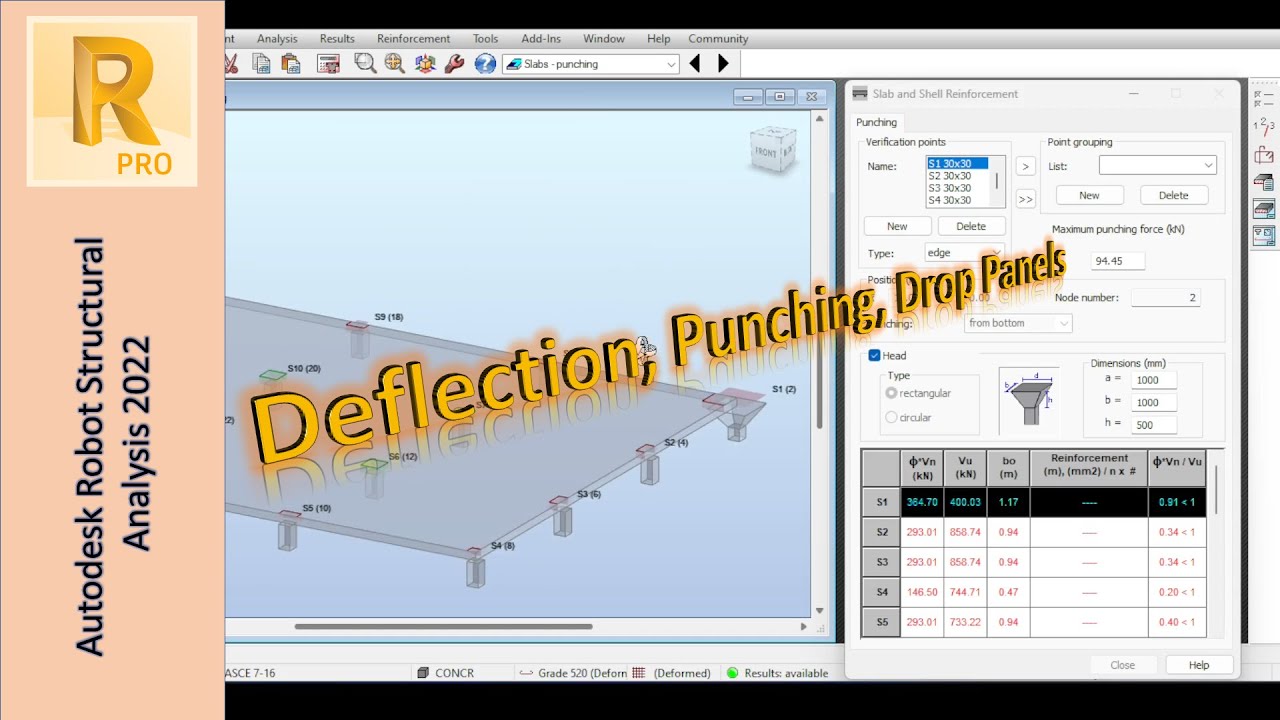Select the circular head type radio
1280x720 pixels.
pos(891,417)
